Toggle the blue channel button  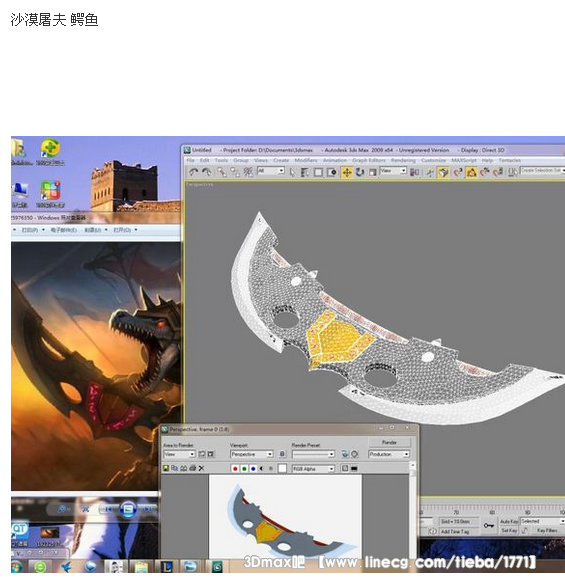tap(253, 469)
